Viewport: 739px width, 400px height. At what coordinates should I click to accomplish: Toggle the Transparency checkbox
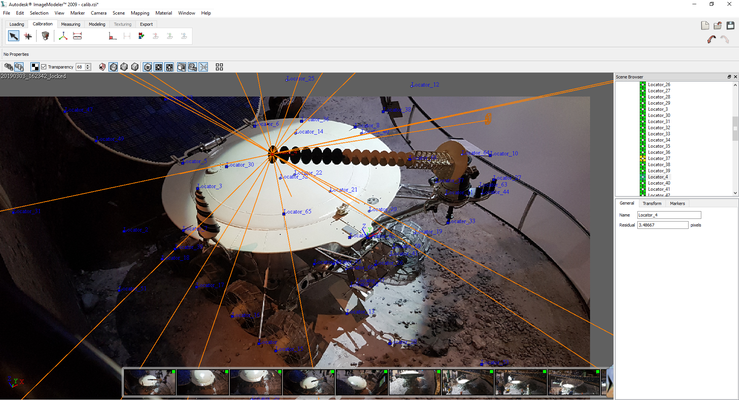click(44, 67)
